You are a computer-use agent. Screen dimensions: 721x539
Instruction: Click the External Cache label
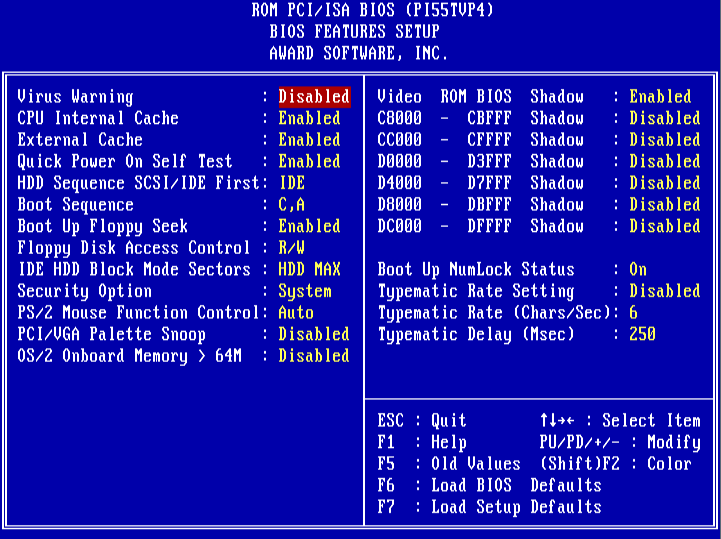pyautogui.click(x=80, y=140)
